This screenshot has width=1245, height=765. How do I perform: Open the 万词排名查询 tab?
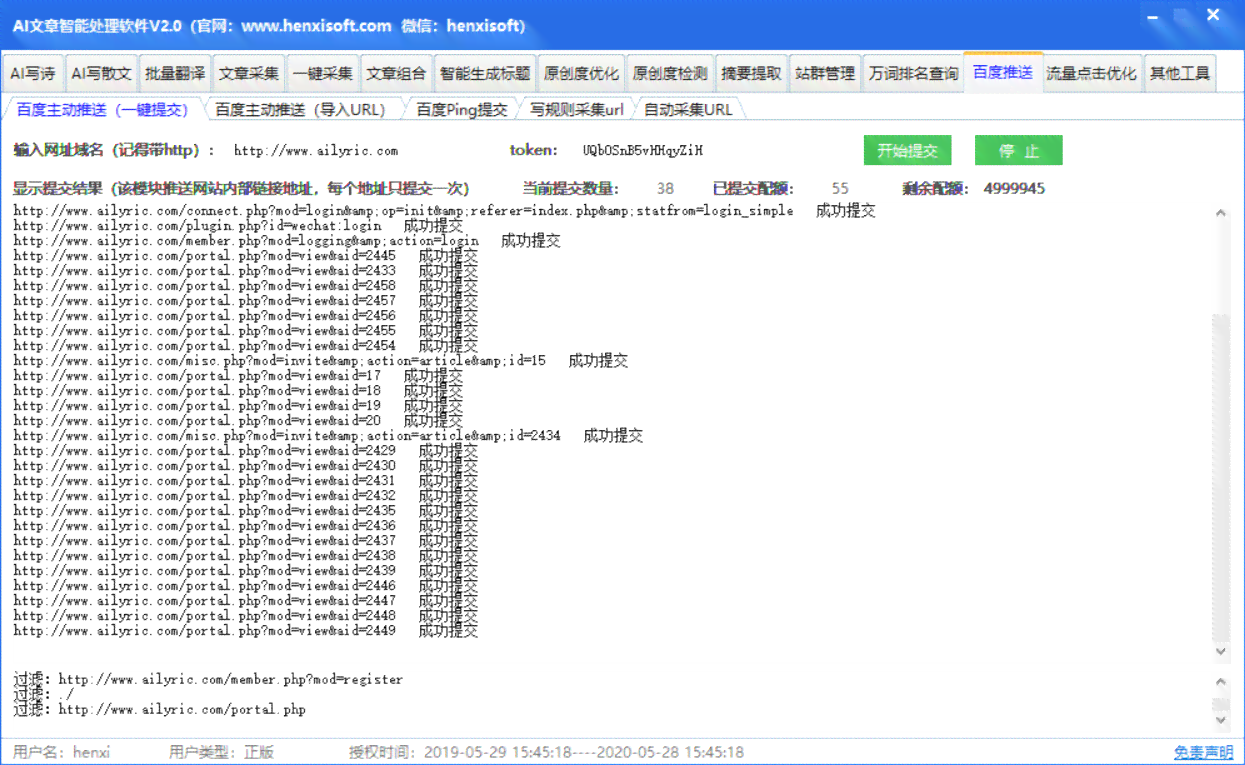[913, 73]
